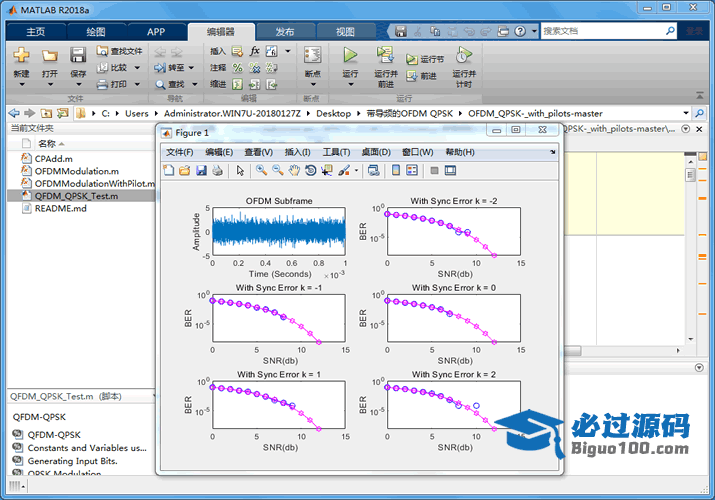Collapse the ribbon toolstrip arrow
Screen dimensions: 715x500
click(699, 95)
